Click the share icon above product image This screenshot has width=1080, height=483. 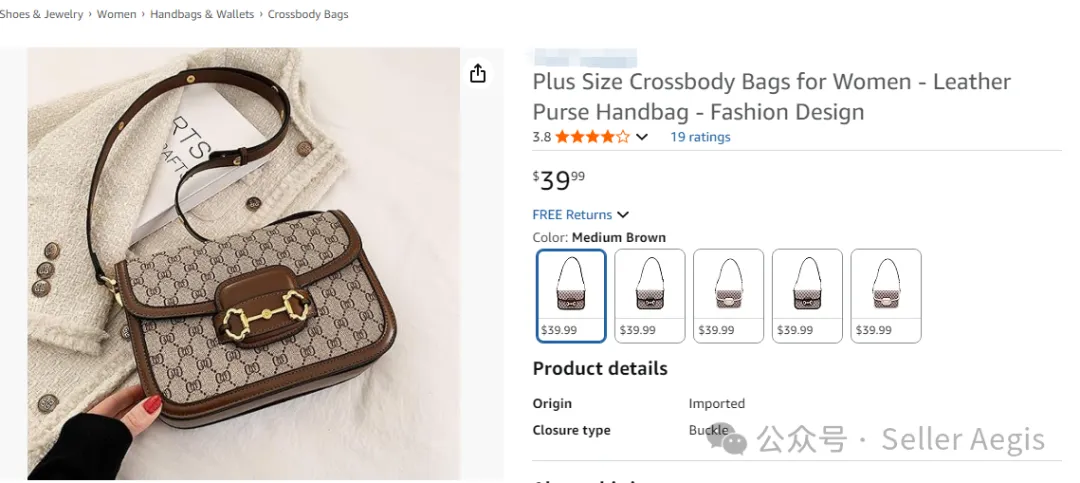pos(478,73)
